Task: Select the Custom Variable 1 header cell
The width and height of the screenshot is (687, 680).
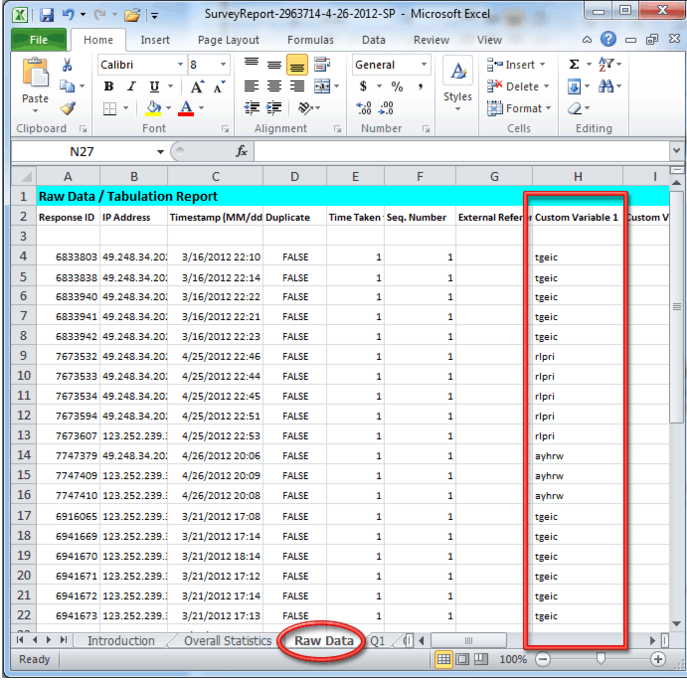Action: coord(577,217)
